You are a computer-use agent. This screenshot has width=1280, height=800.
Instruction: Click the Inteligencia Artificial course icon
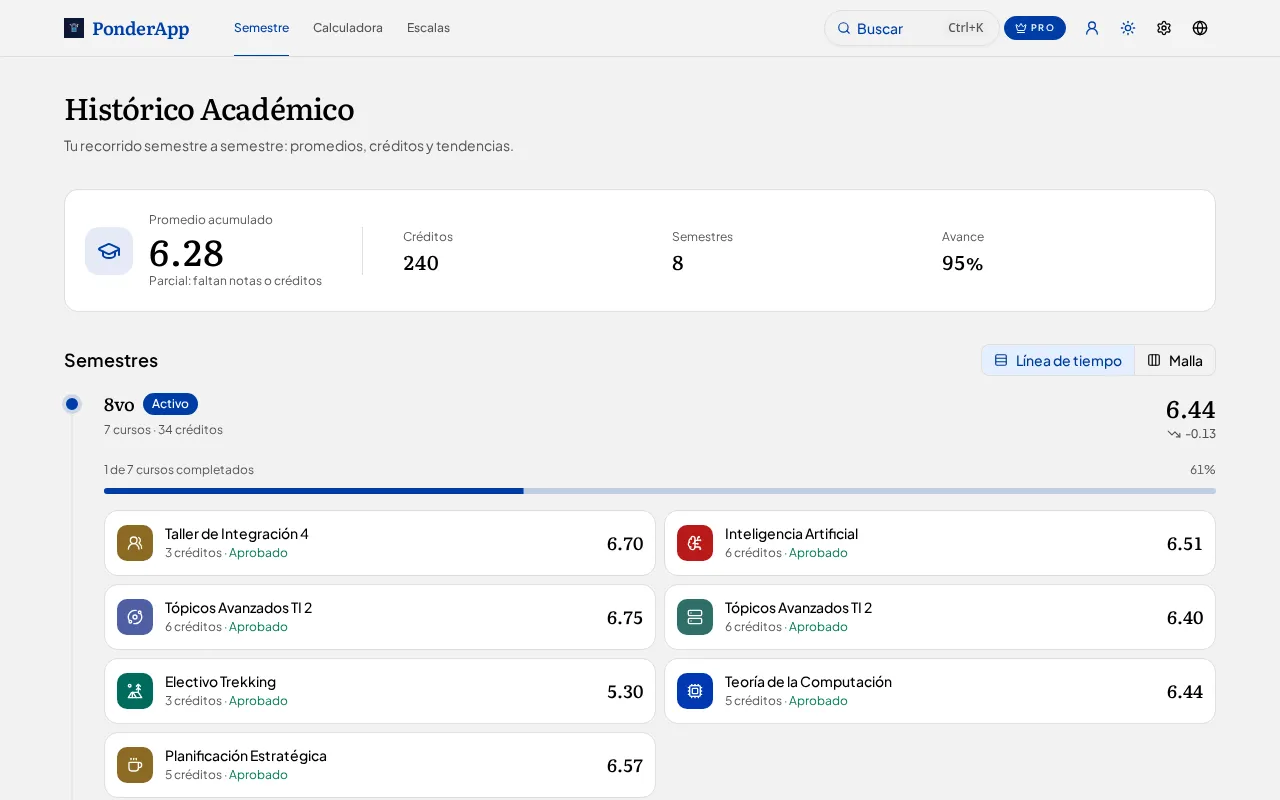[695, 543]
